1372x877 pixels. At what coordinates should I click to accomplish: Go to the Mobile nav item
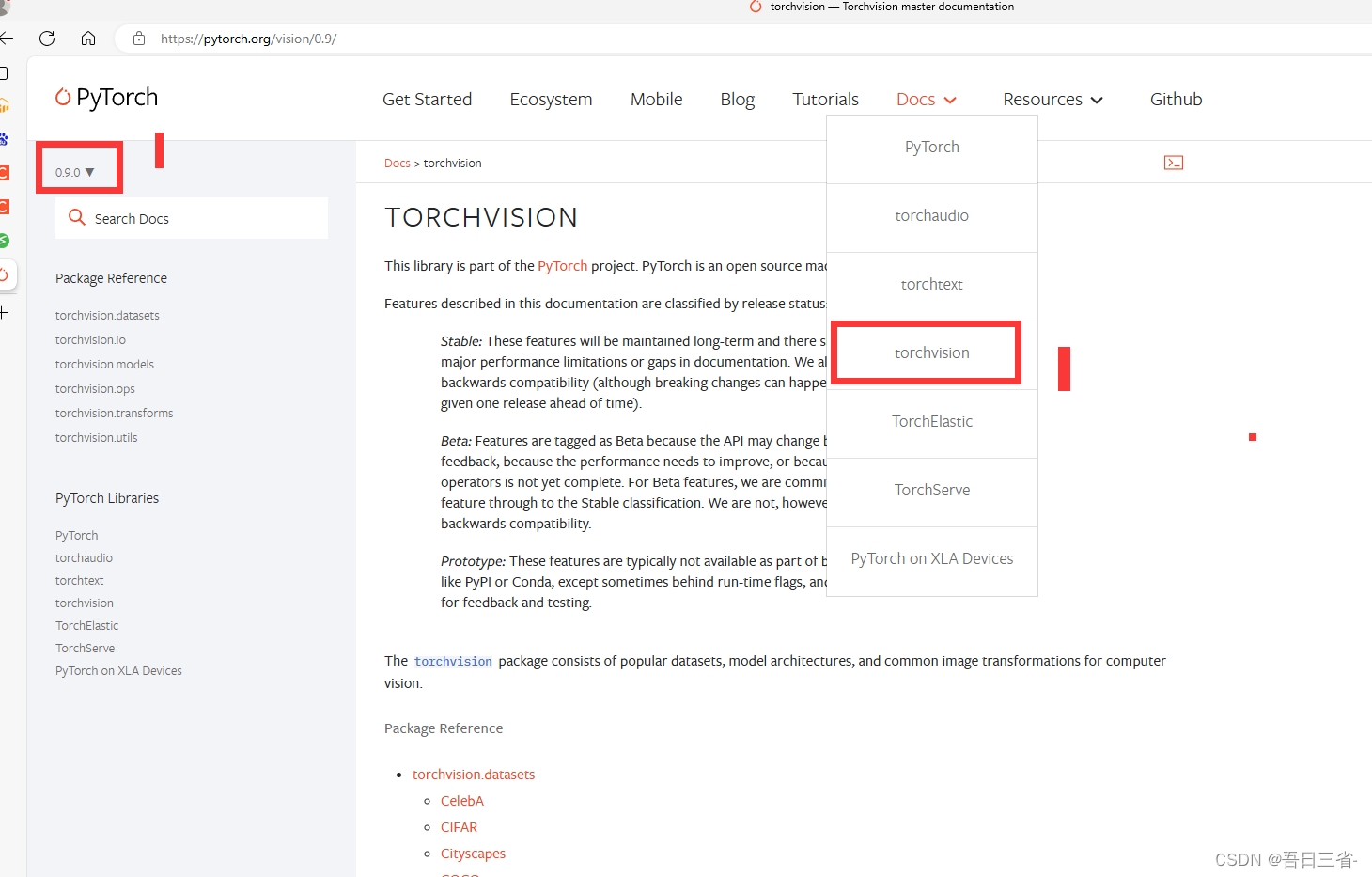[657, 100]
